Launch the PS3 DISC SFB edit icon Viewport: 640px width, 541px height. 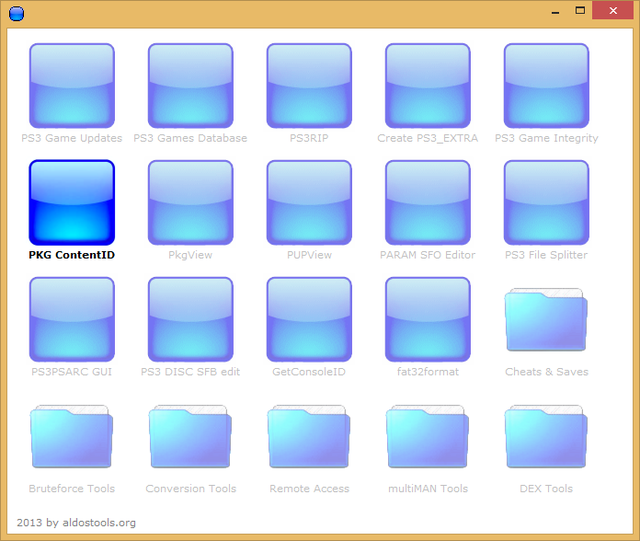tap(191, 319)
